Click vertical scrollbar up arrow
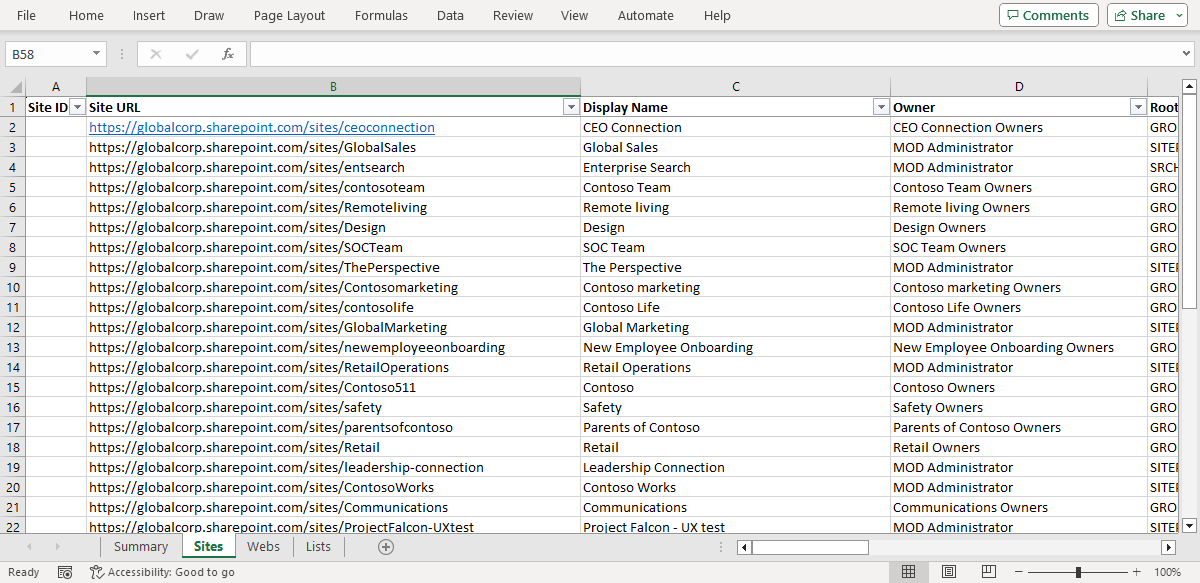The image size is (1200, 583). tap(1189, 85)
